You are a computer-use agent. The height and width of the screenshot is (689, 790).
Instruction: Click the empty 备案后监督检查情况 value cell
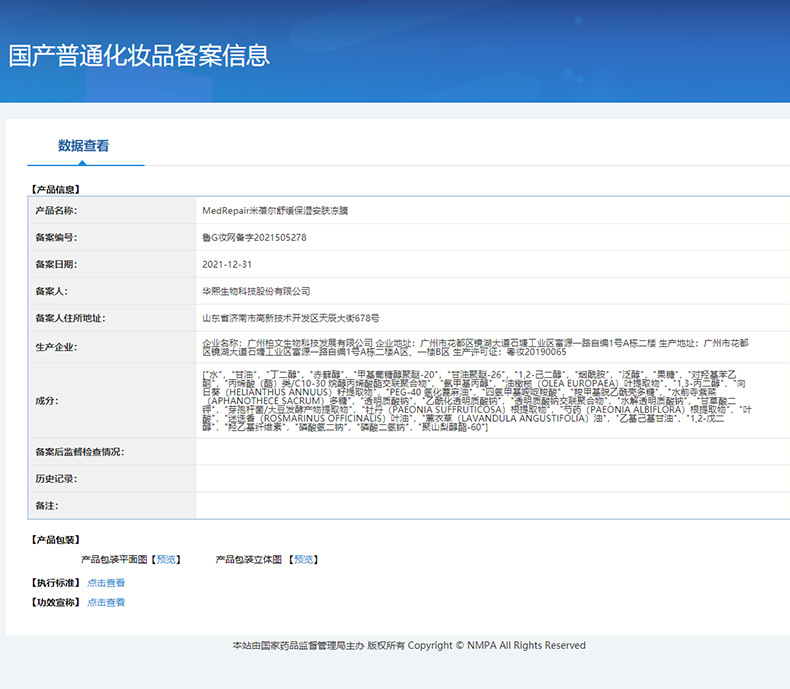coord(490,453)
